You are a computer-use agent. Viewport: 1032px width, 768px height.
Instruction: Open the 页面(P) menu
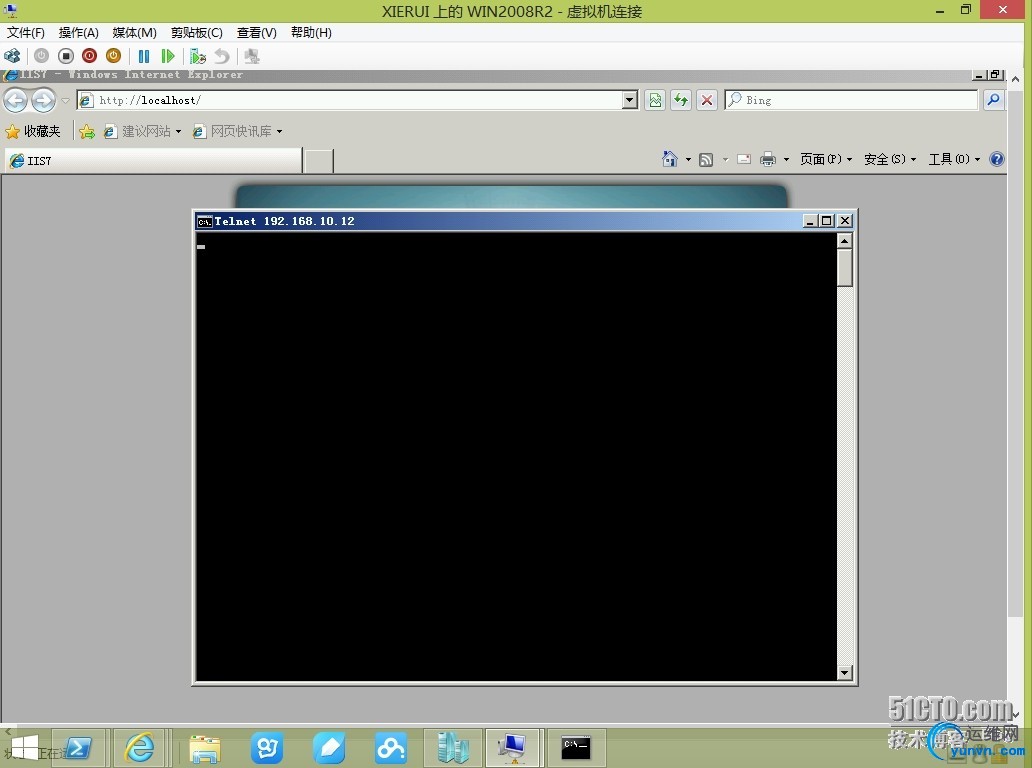(x=826, y=159)
